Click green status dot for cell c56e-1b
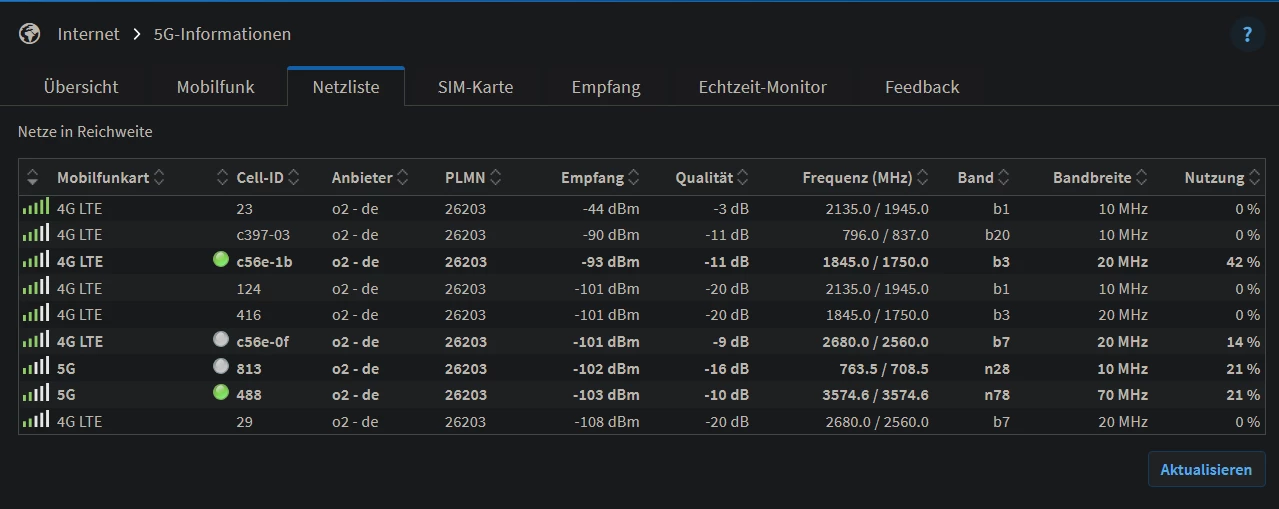This screenshot has height=509, width=1279. (221, 260)
